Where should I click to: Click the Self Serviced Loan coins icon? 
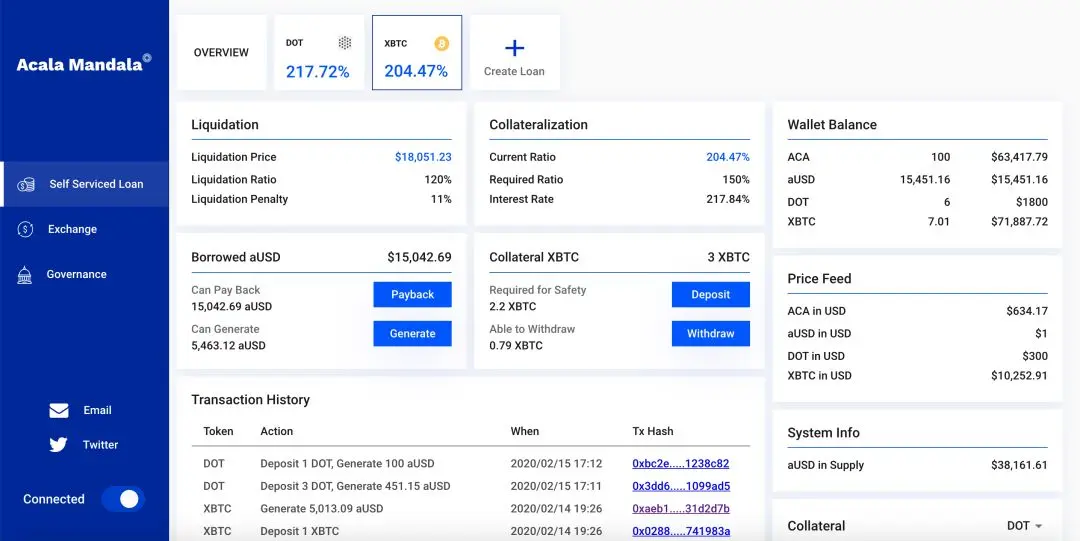point(25,184)
